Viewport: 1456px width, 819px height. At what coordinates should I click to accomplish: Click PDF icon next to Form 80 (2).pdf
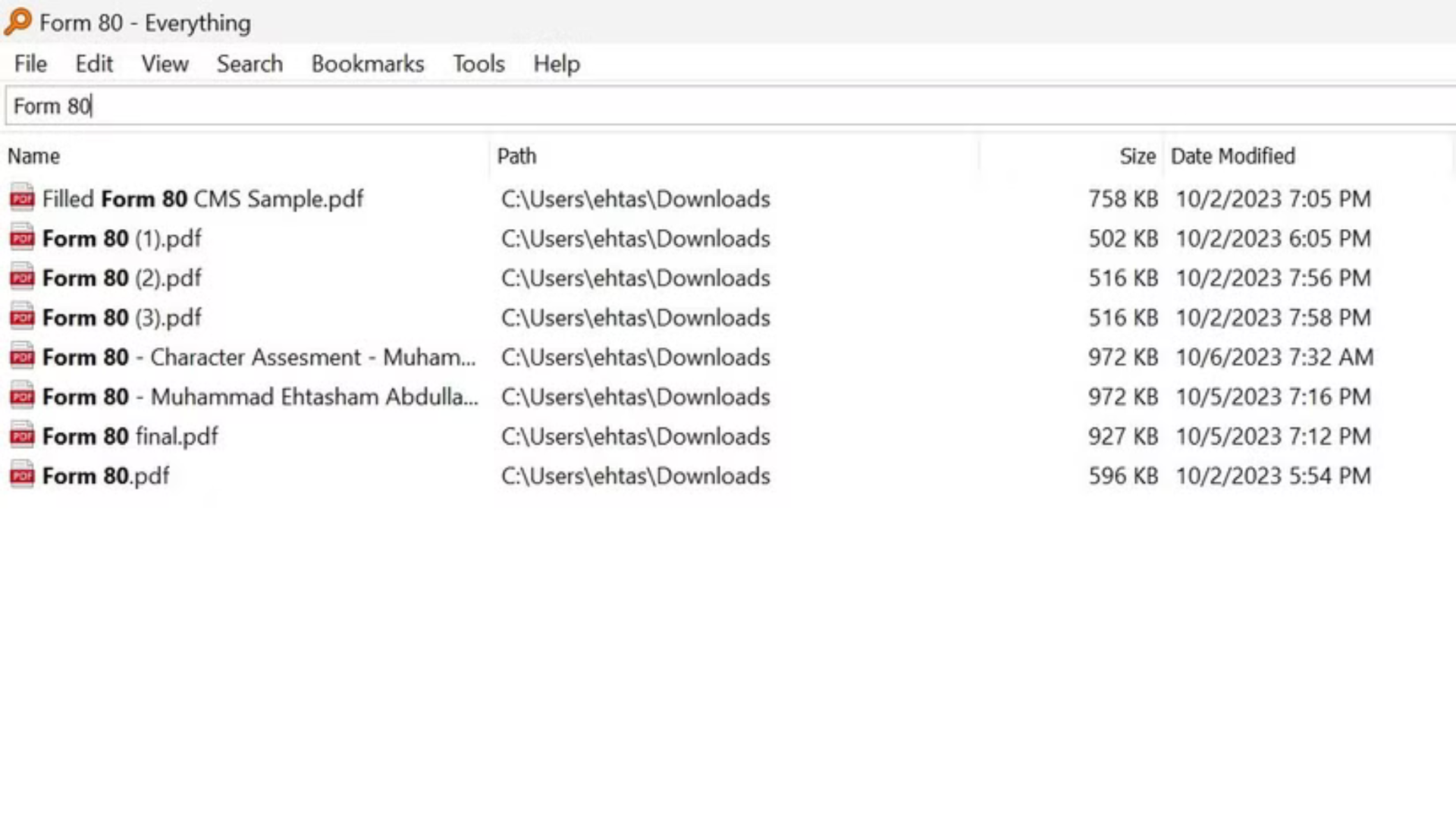click(x=22, y=278)
